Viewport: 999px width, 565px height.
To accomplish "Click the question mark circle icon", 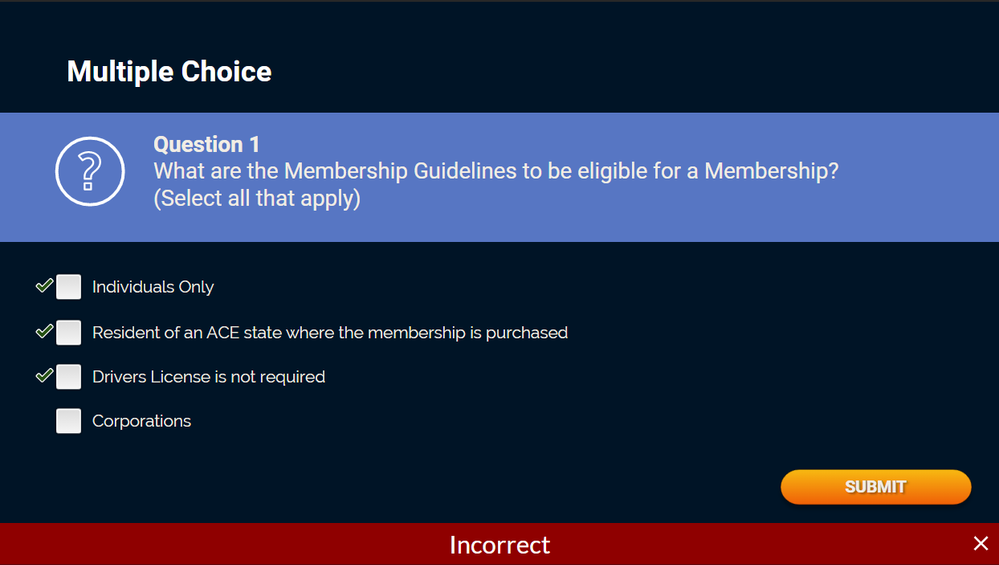I will pyautogui.click(x=89, y=171).
